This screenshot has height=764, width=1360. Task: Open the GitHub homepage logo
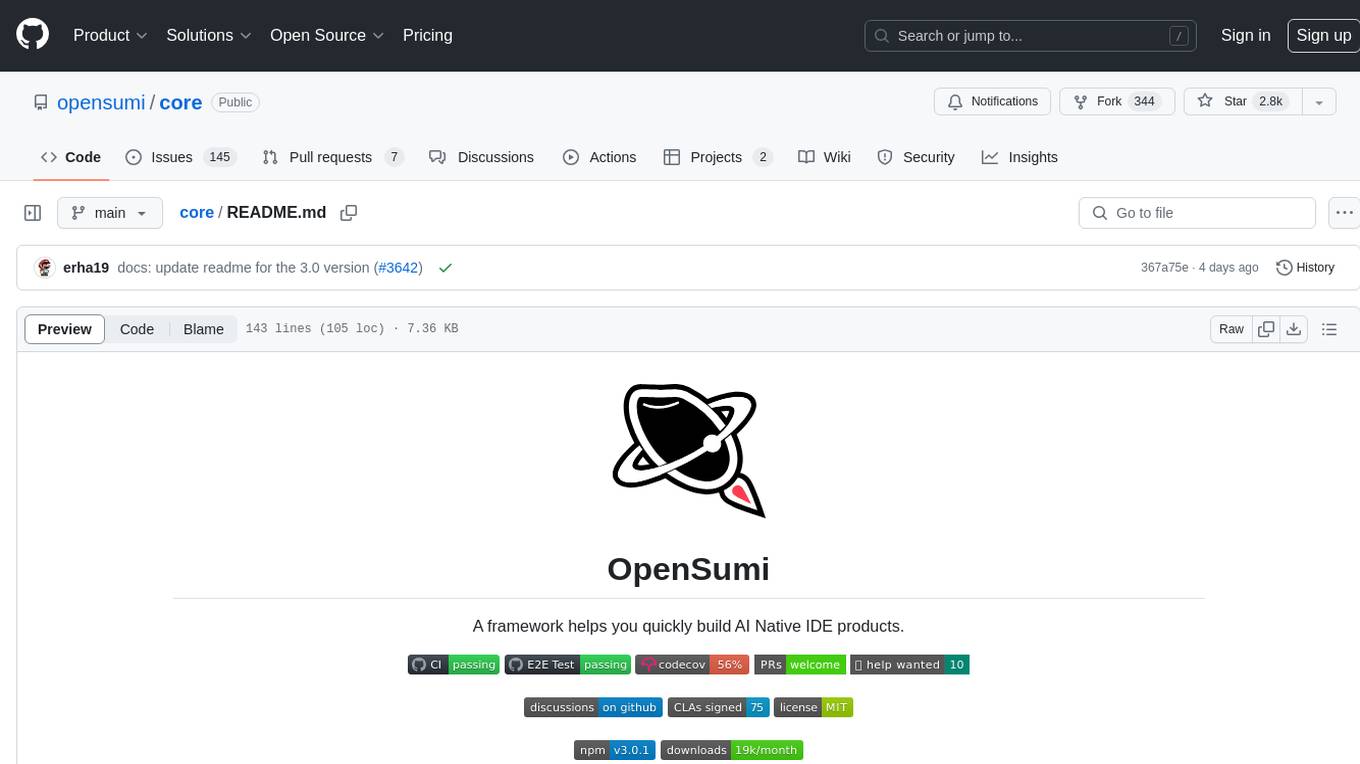pyautogui.click(x=32, y=35)
